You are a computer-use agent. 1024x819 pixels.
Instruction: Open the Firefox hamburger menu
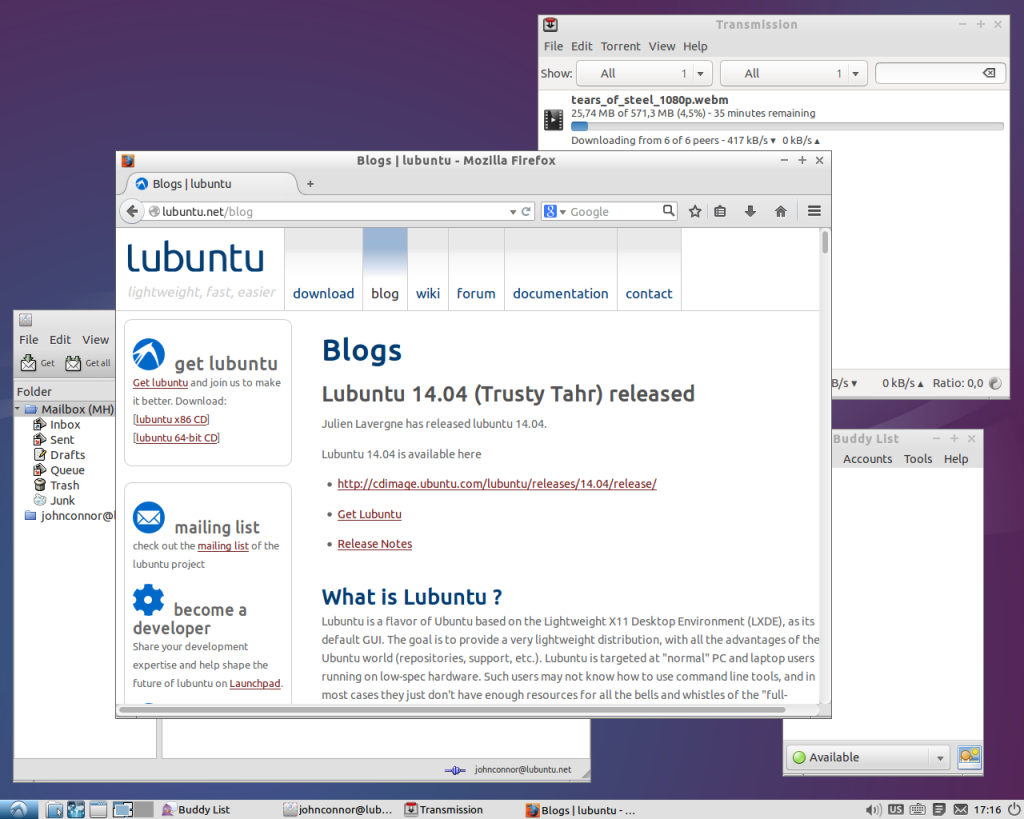(x=814, y=211)
